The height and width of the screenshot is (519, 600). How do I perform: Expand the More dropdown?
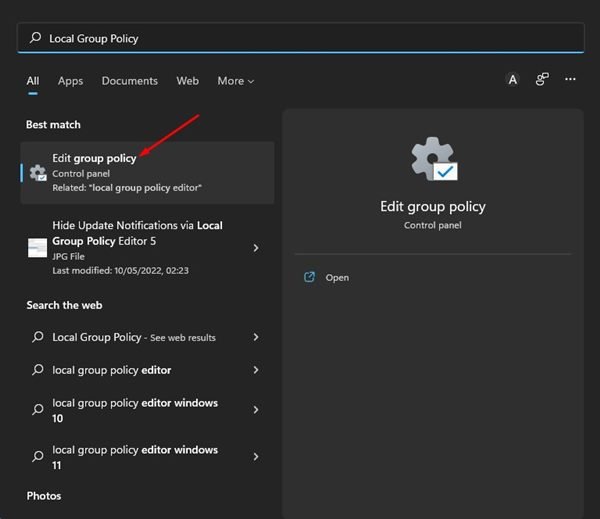click(x=236, y=81)
